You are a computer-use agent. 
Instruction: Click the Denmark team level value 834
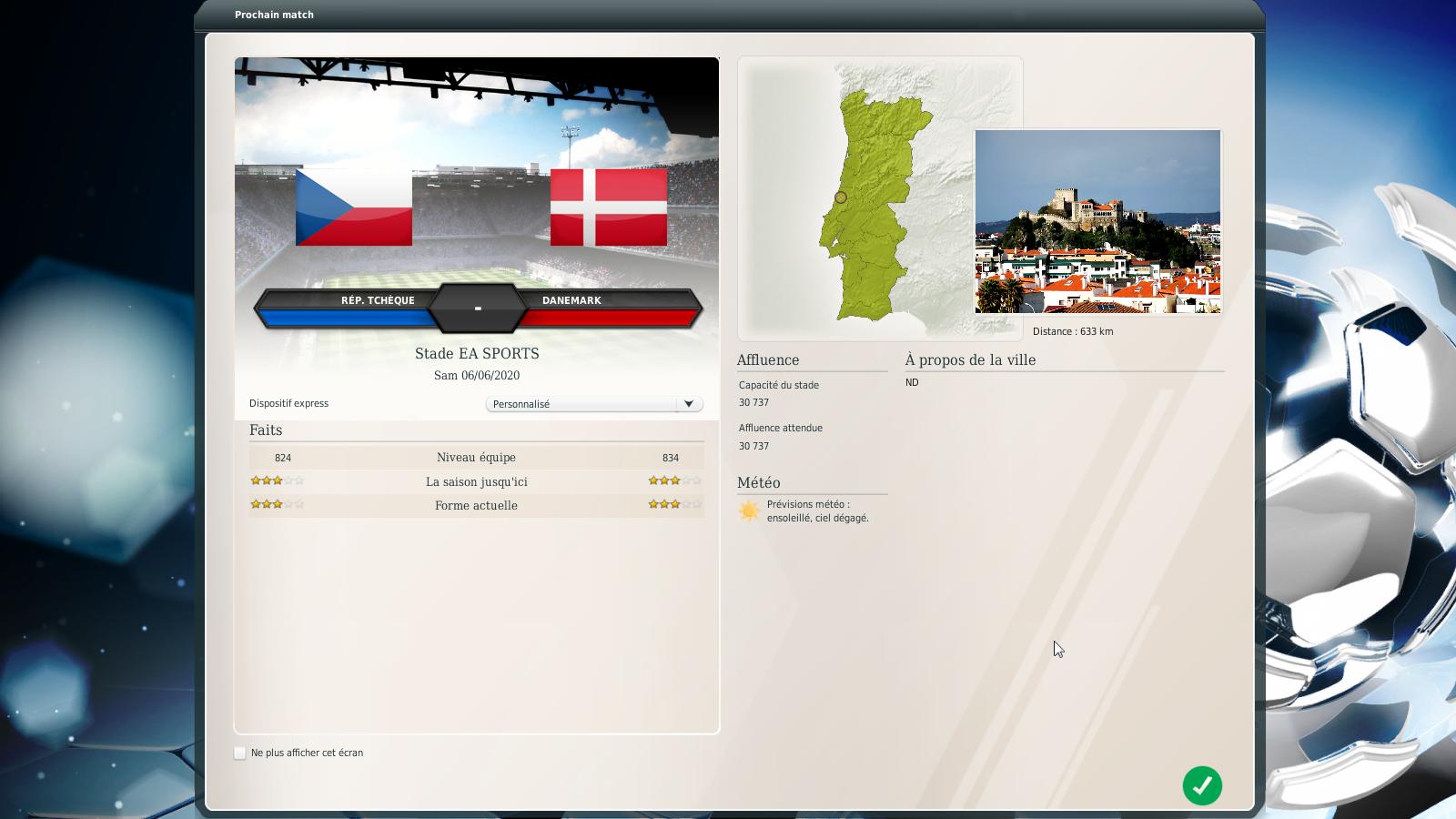[671, 458]
